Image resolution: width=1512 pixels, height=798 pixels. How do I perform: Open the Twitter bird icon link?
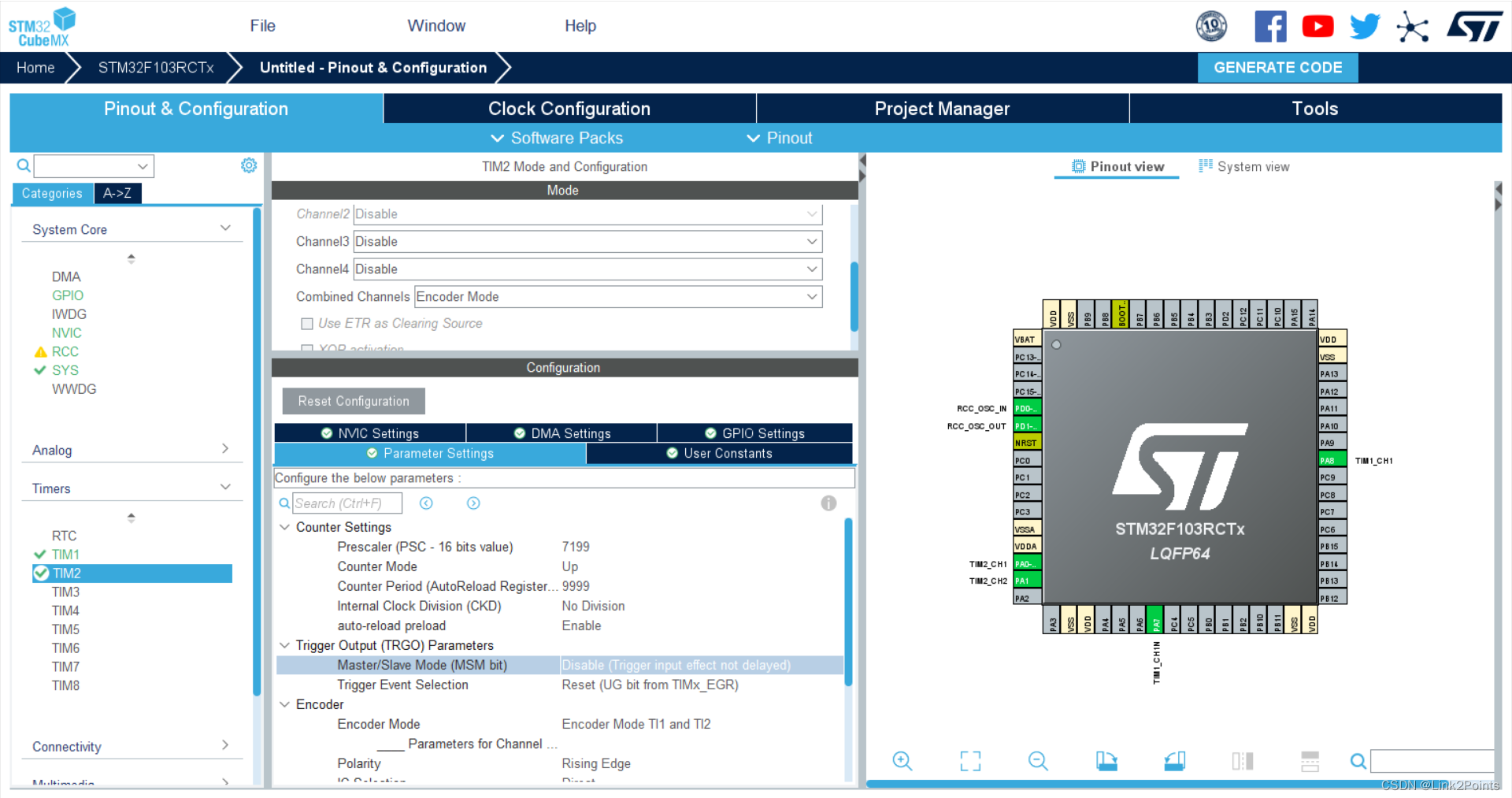[x=1365, y=26]
